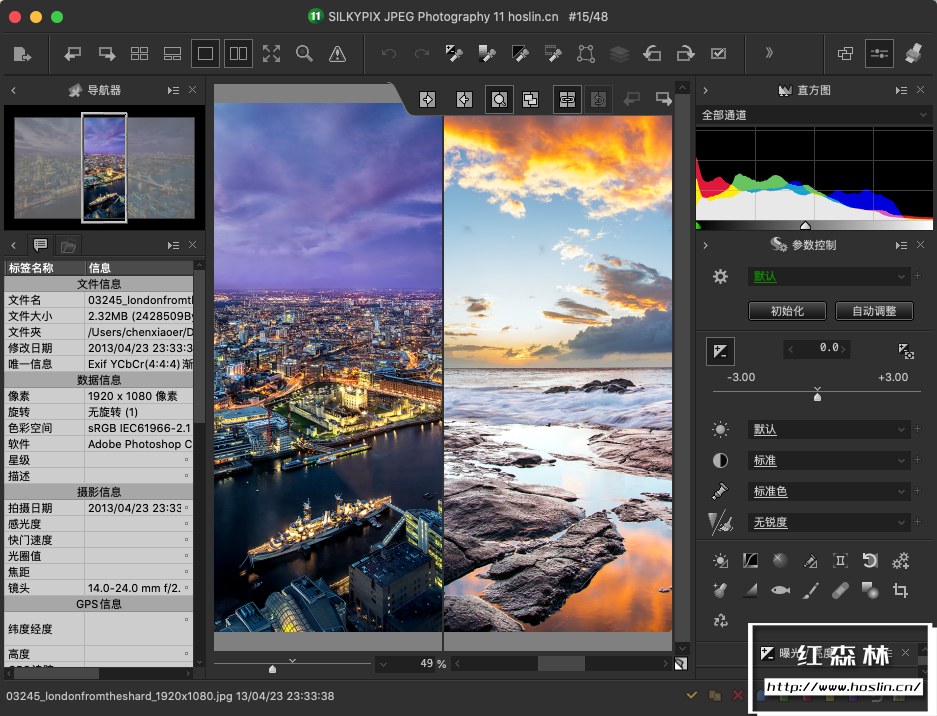
Task: Toggle side-by-side comparison view mode
Action: pos(238,54)
